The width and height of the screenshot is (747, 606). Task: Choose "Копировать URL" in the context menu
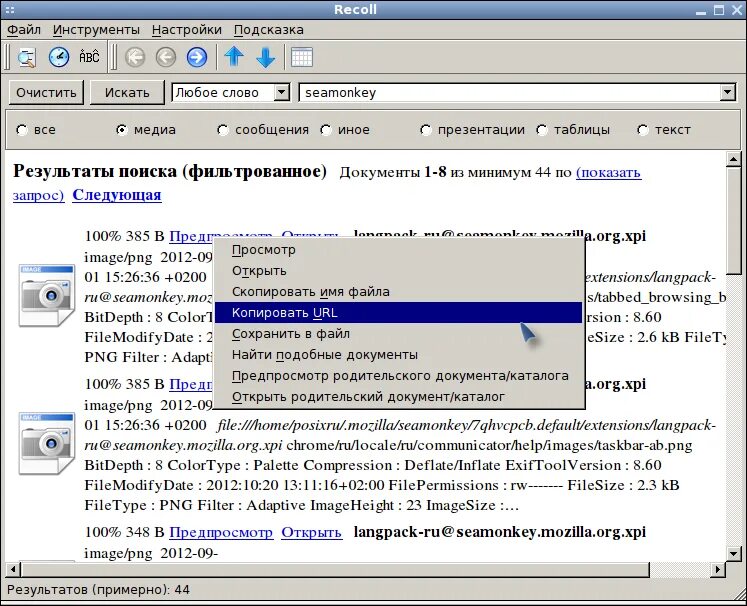pyautogui.click(x=398, y=313)
